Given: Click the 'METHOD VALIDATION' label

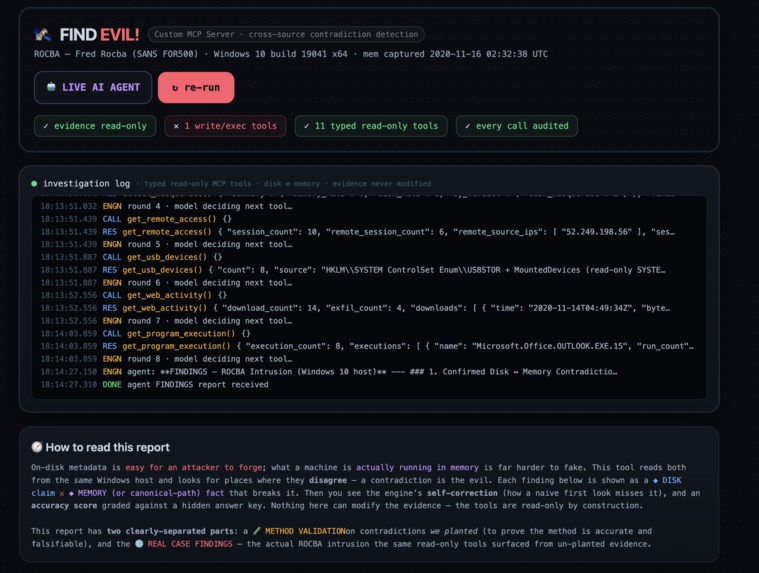Looking at the screenshot, I should click(305, 531).
